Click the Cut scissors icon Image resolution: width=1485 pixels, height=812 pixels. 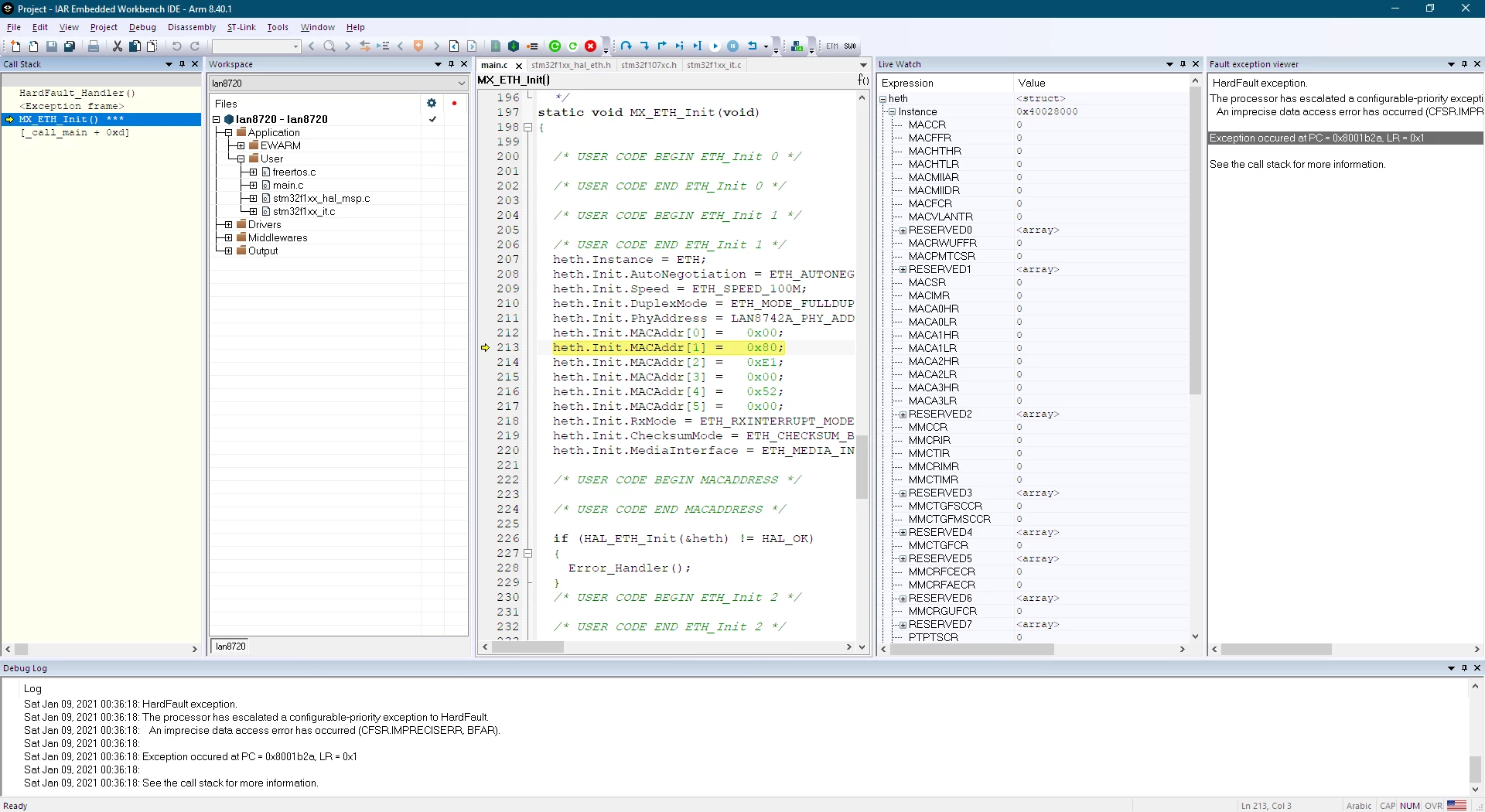coord(118,46)
